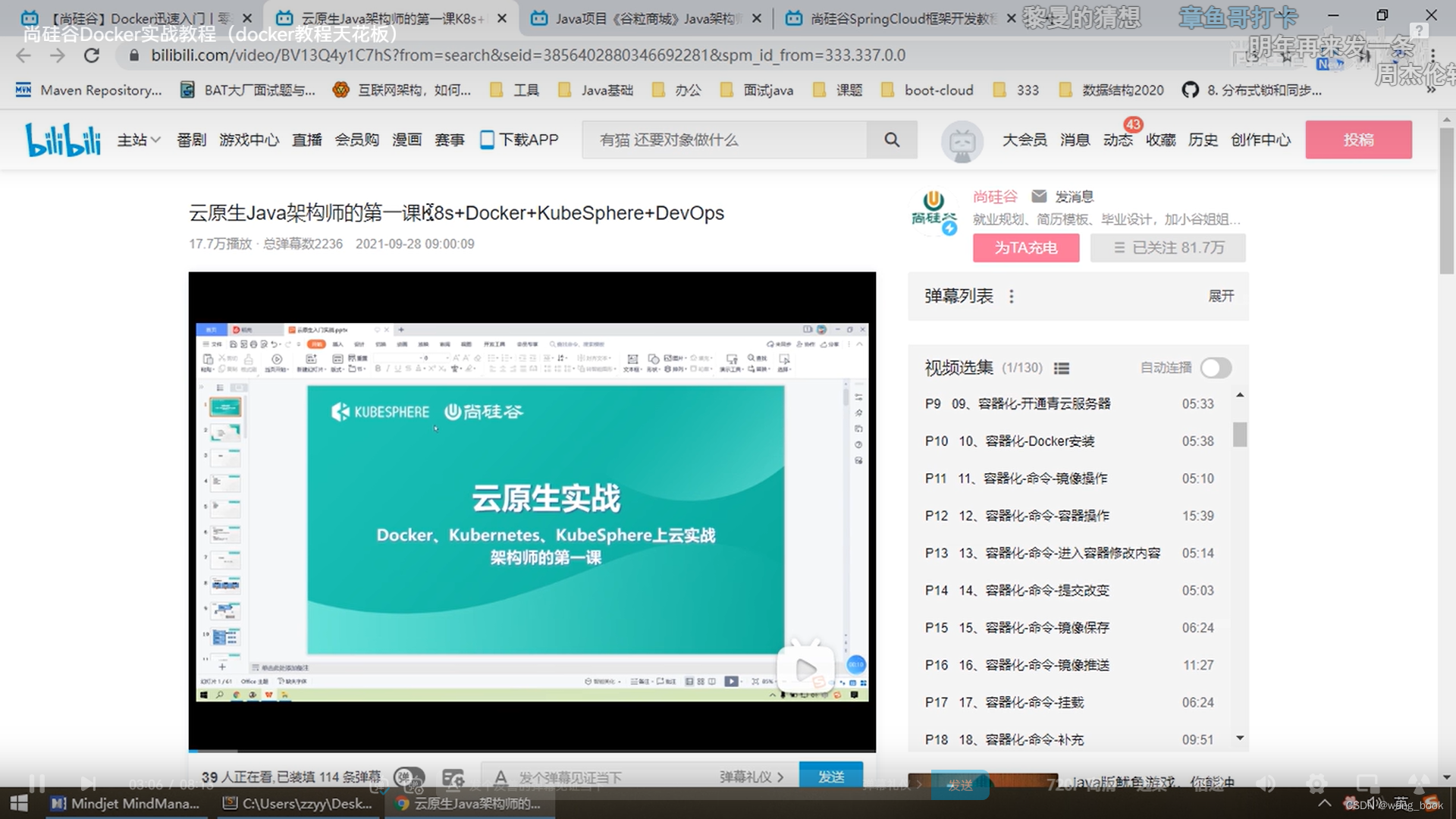1456x819 pixels.
Task: Click the 投稿 button
Action: pos(1358,140)
